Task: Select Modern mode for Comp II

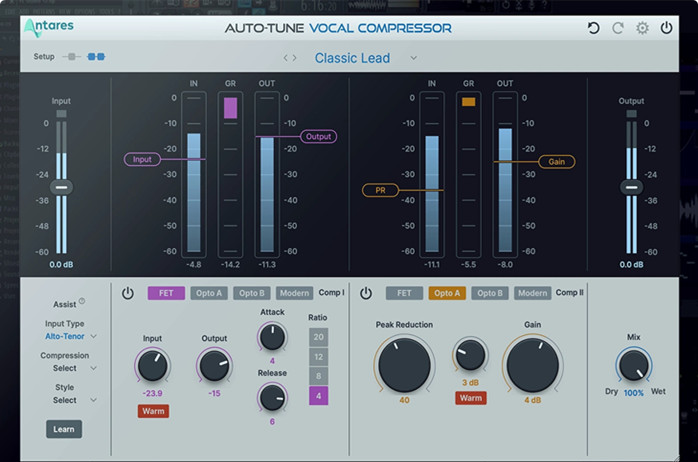Action: (x=532, y=293)
